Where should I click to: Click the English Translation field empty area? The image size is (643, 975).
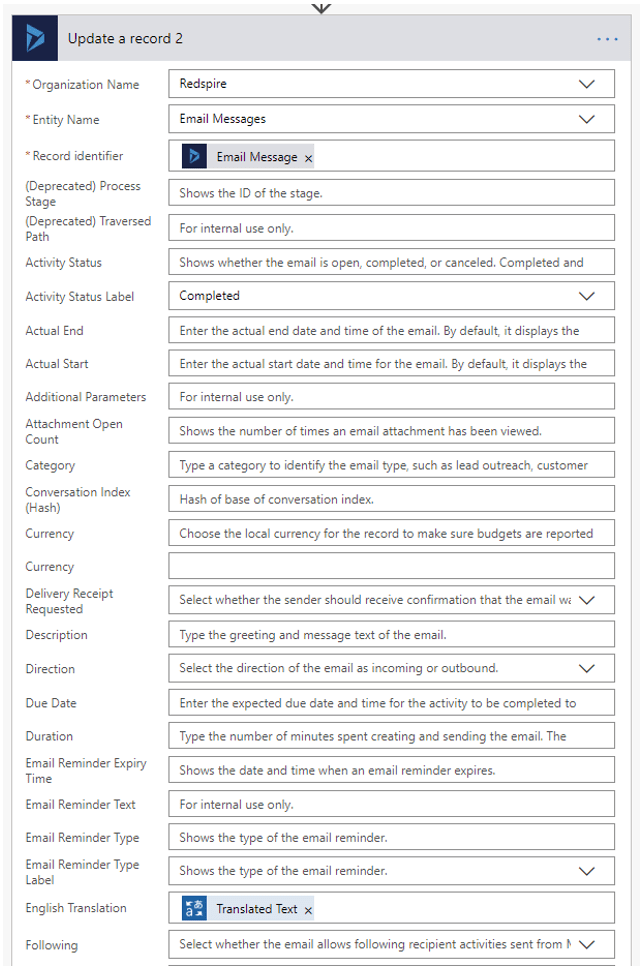[x=463, y=908]
